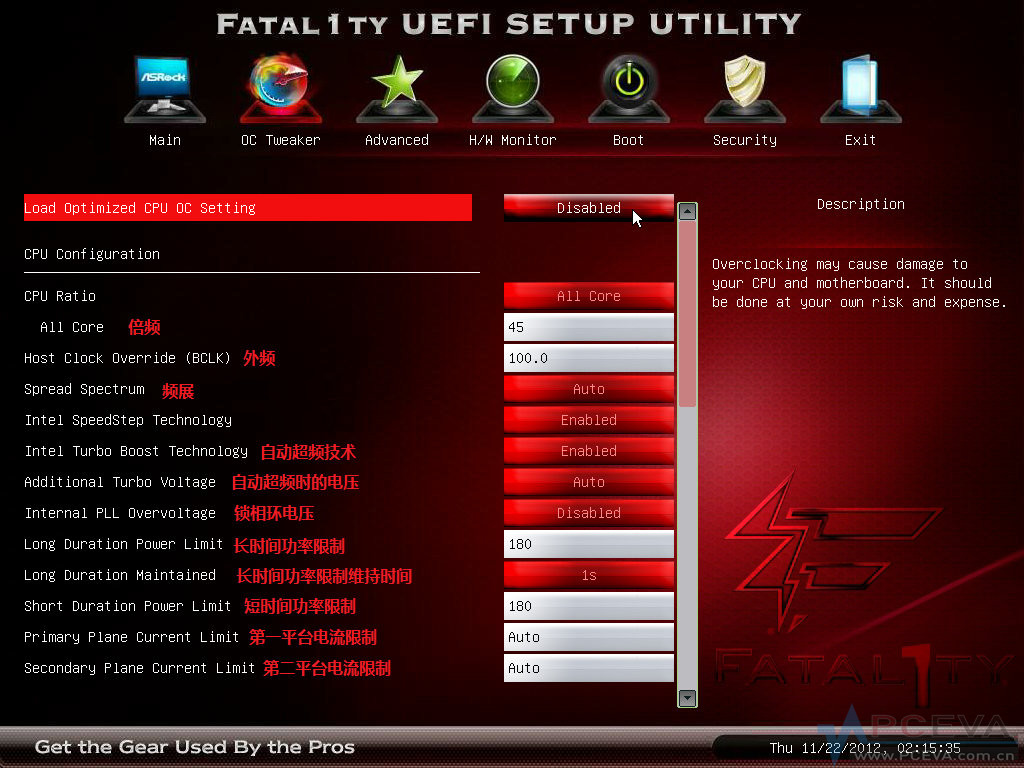Open the CPU Ratio All Core dropdown

click(x=588, y=296)
